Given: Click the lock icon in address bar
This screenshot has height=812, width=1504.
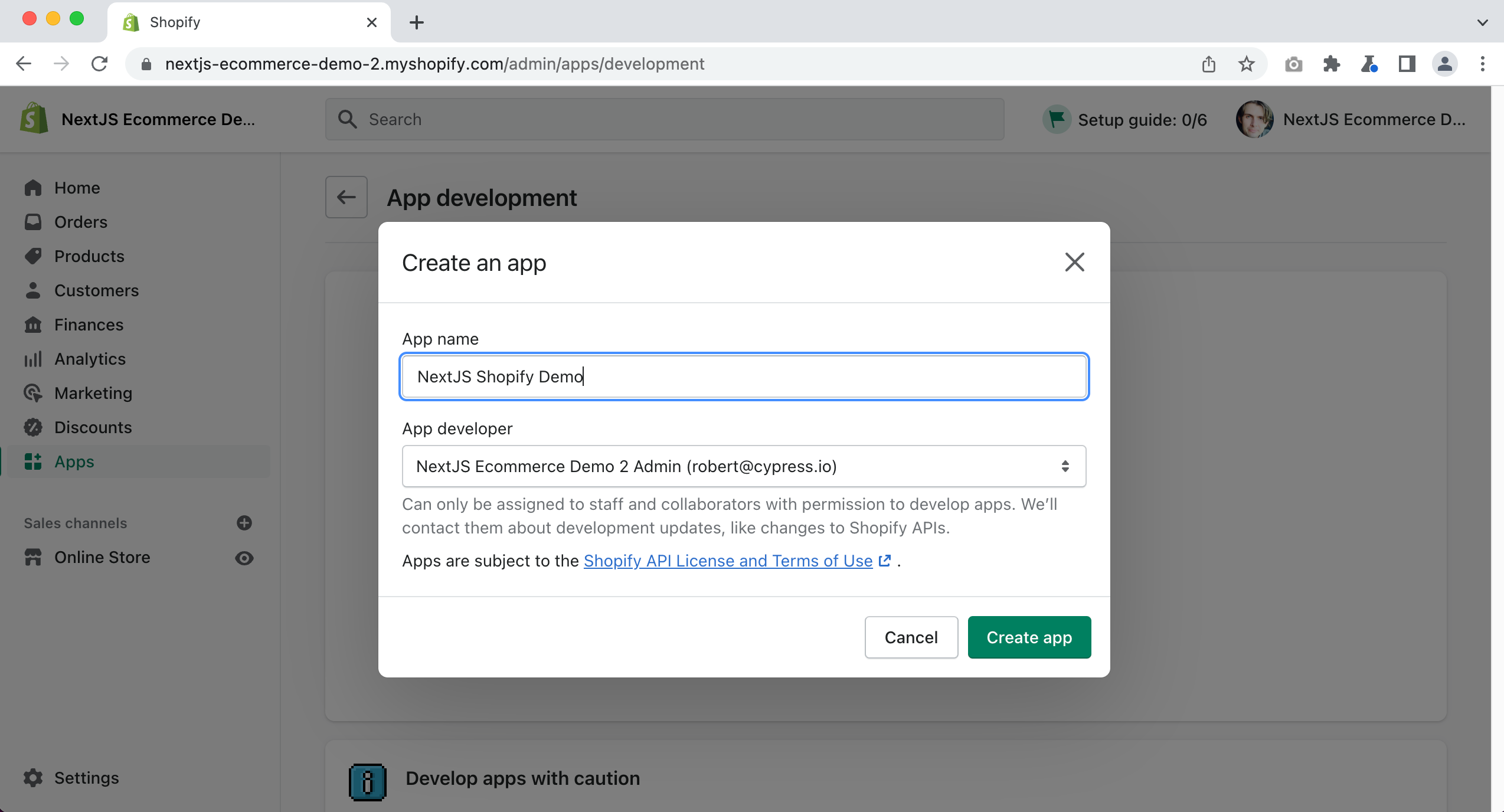Looking at the screenshot, I should point(146,64).
